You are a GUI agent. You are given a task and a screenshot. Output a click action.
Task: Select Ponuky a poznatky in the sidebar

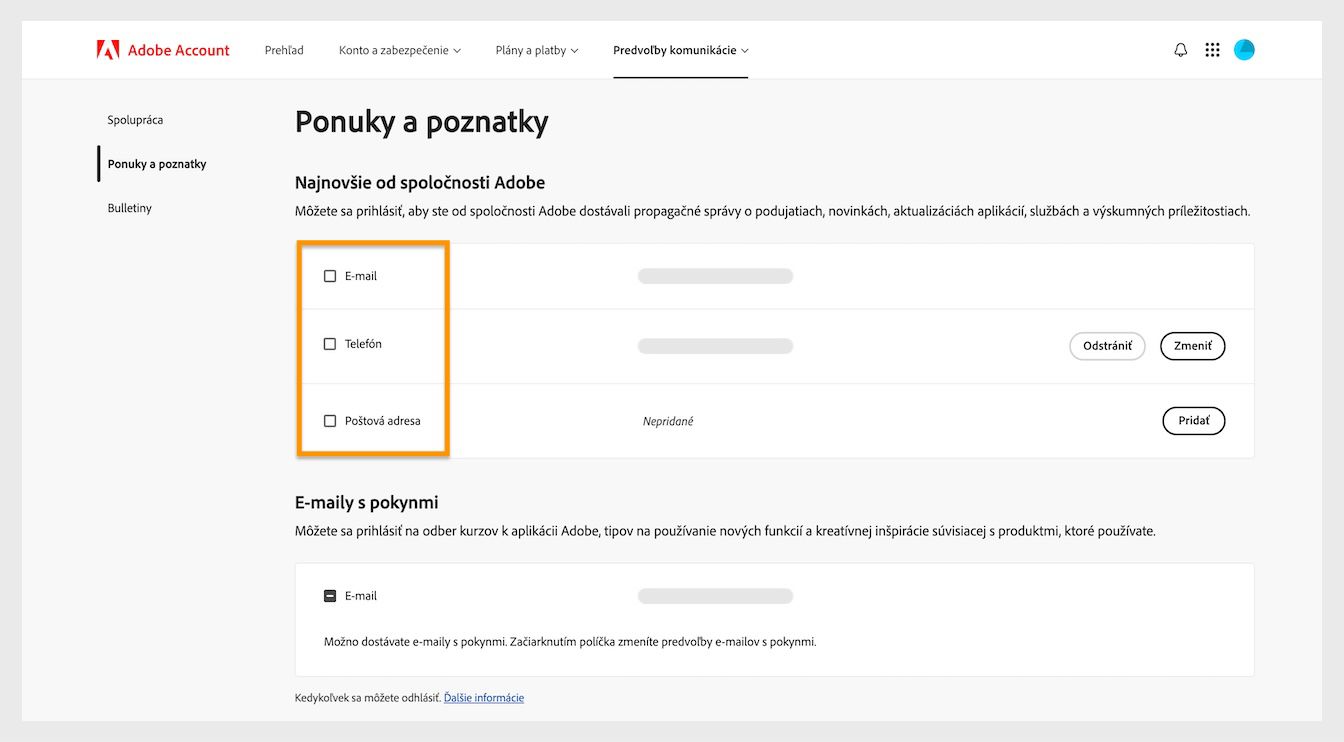[x=156, y=163]
